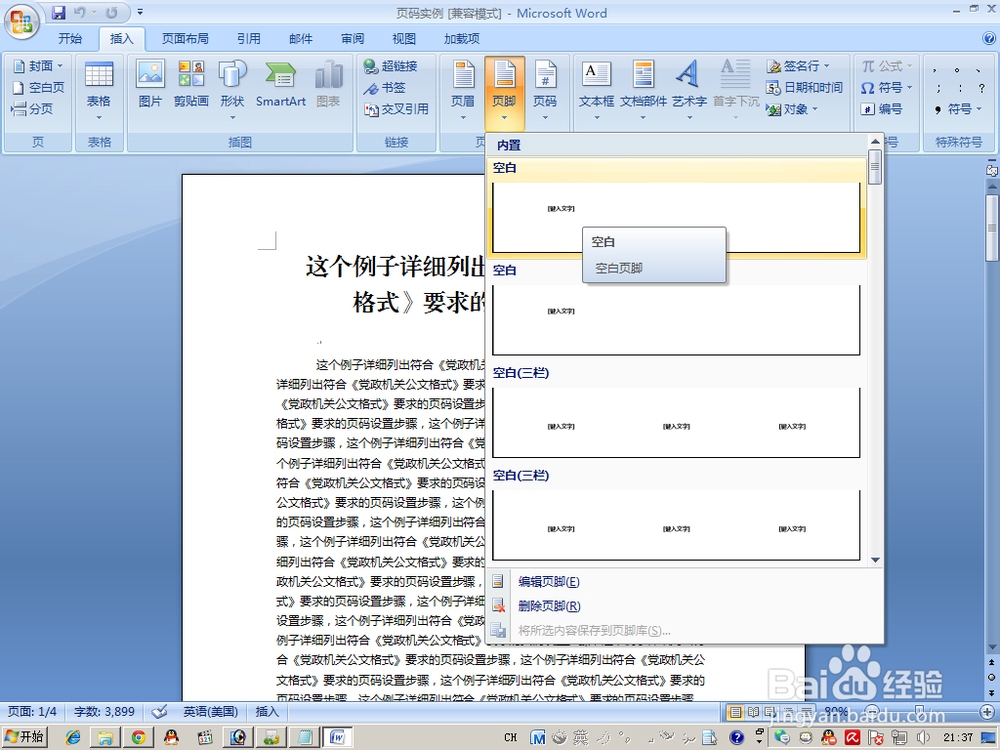Image resolution: width=1000 pixels, height=750 pixels.
Task: Choose the second 空白(三栏) footer thumbnail
Action: coord(676,524)
